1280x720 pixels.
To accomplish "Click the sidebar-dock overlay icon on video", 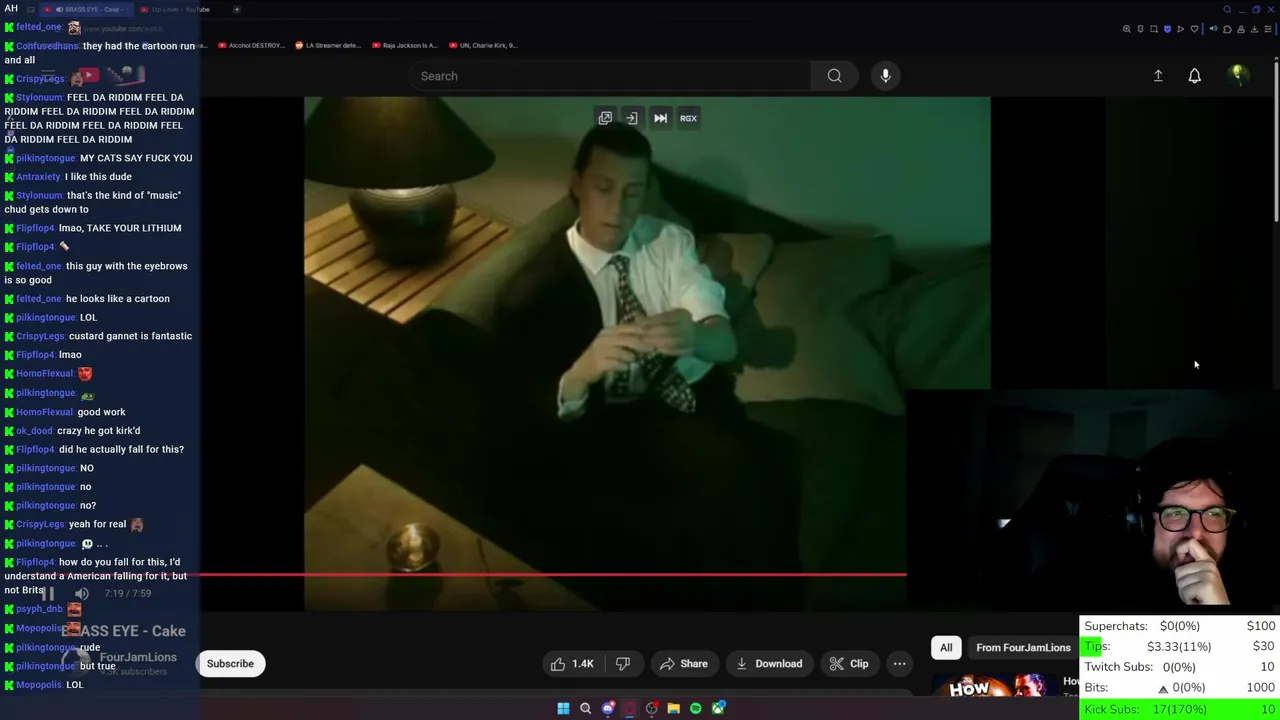I will pos(632,118).
